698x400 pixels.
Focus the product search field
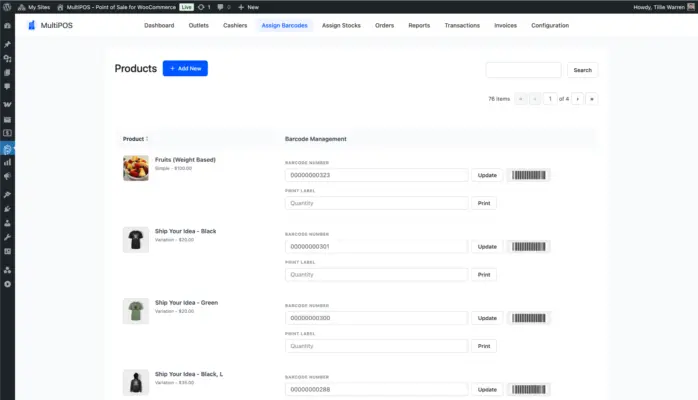524,70
